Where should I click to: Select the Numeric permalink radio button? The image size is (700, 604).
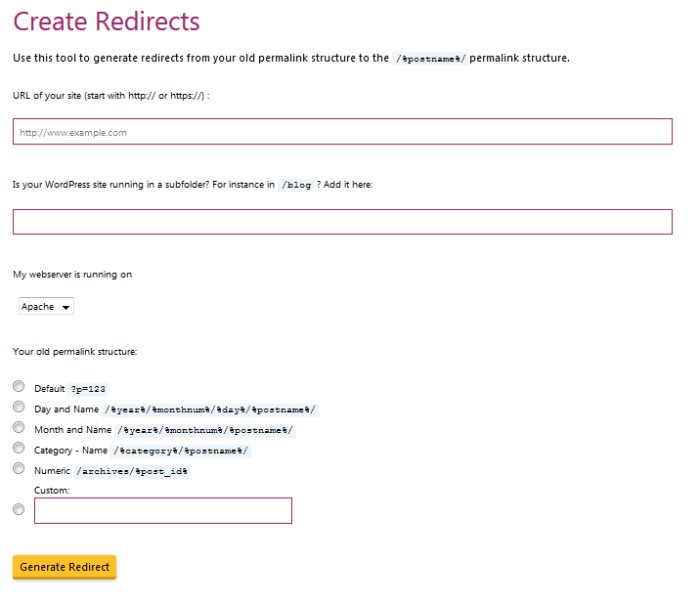(19, 469)
